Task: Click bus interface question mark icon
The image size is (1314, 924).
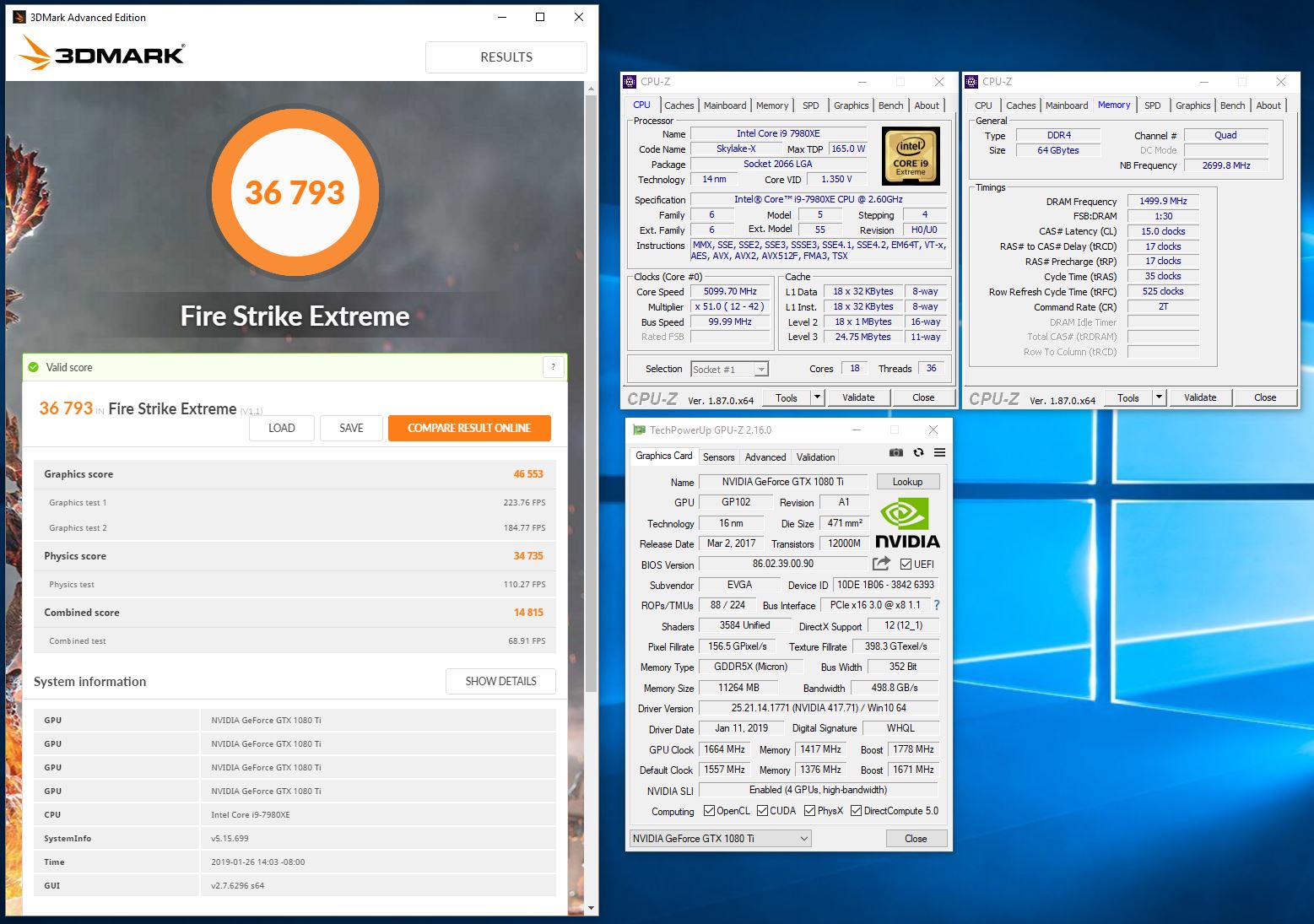Action: pos(936,605)
